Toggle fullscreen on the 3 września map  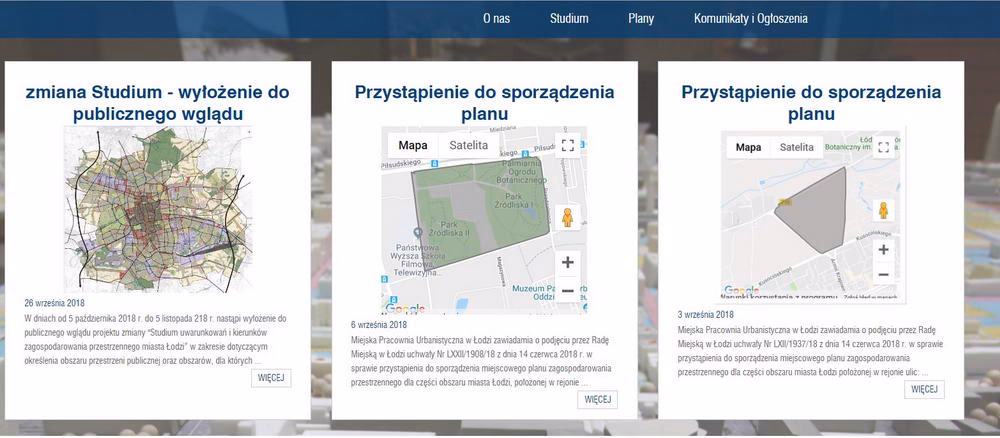click(x=883, y=147)
